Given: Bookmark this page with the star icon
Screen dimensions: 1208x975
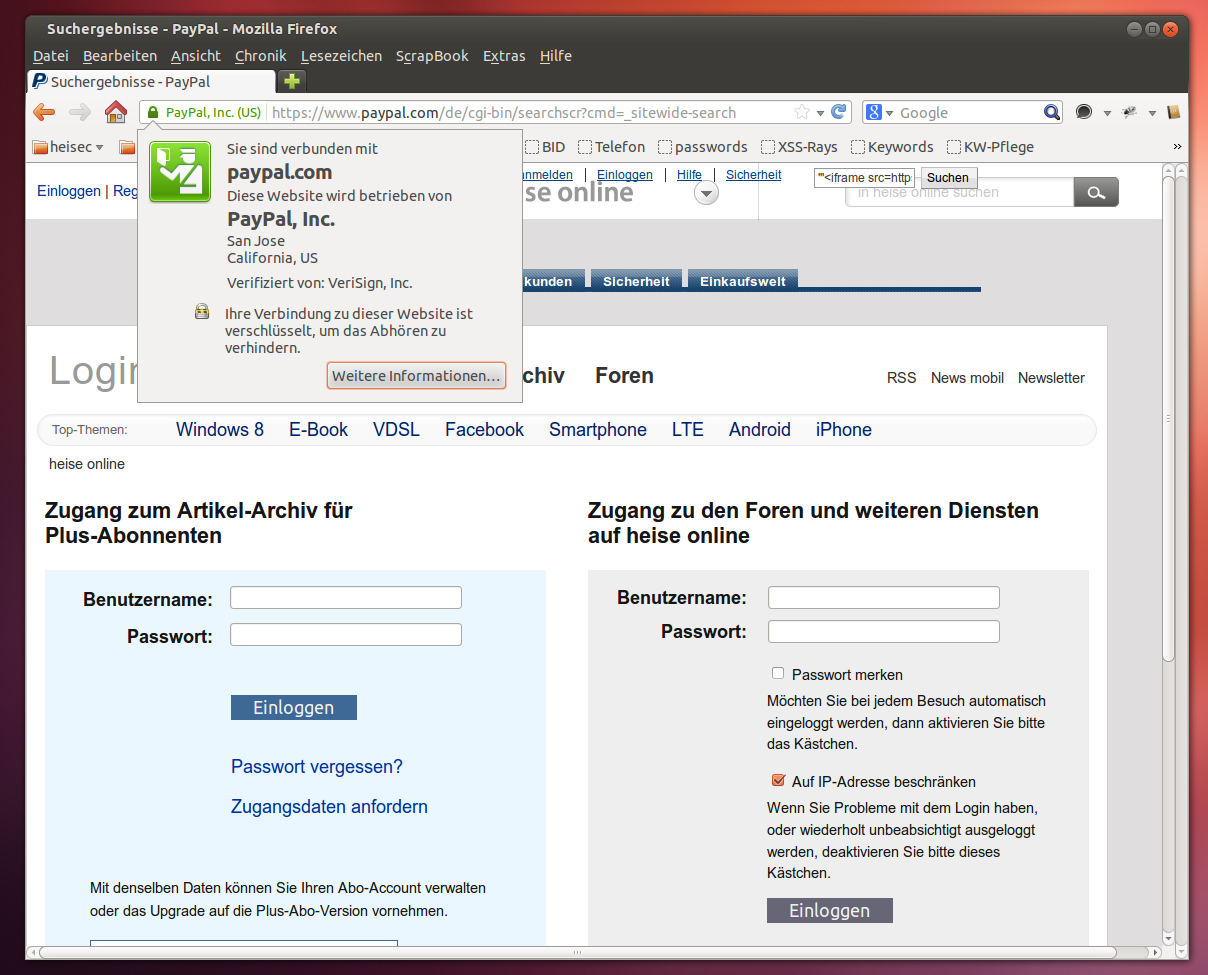Looking at the screenshot, I should pyautogui.click(x=801, y=113).
